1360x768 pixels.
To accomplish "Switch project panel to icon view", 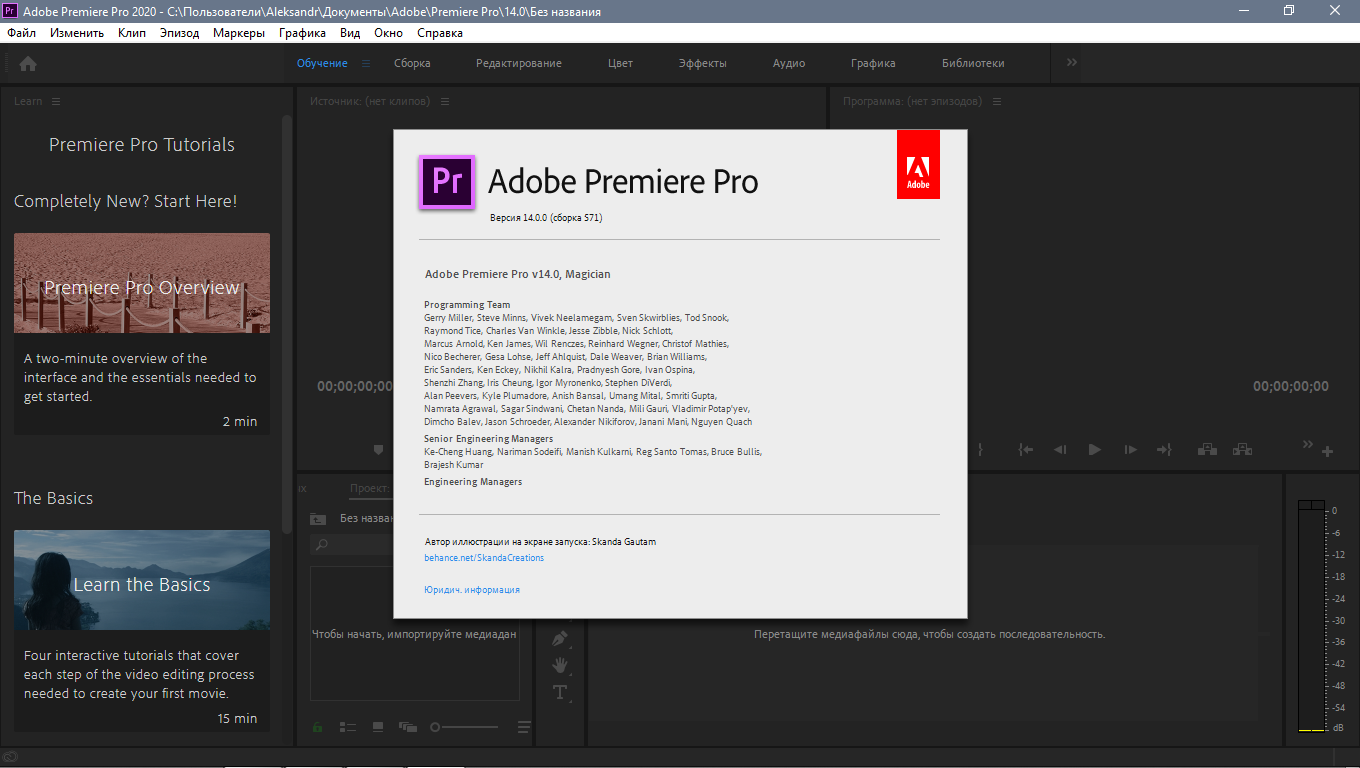I will [378, 727].
